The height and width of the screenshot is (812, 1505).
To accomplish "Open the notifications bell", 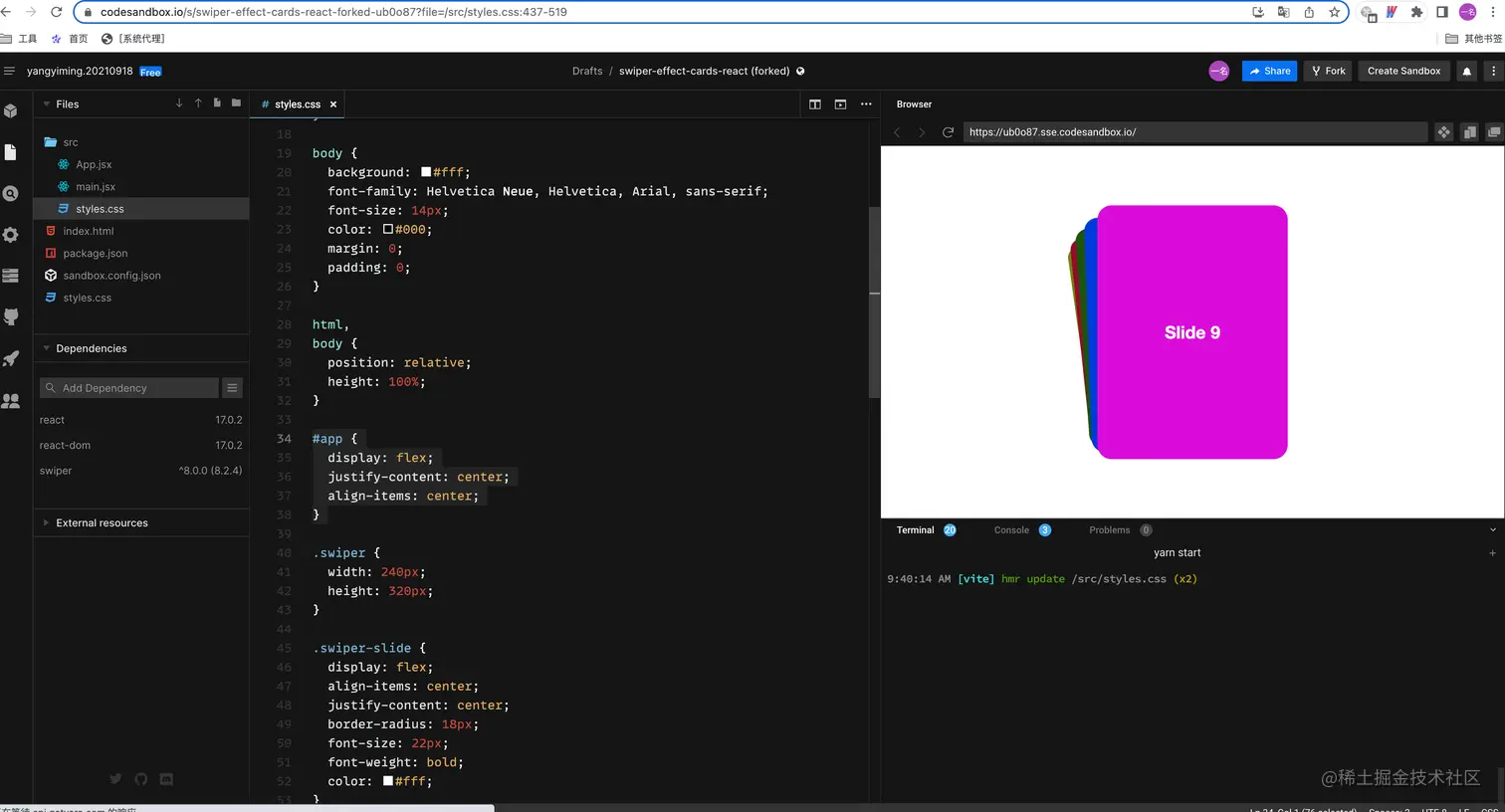I will click(1466, 72).
